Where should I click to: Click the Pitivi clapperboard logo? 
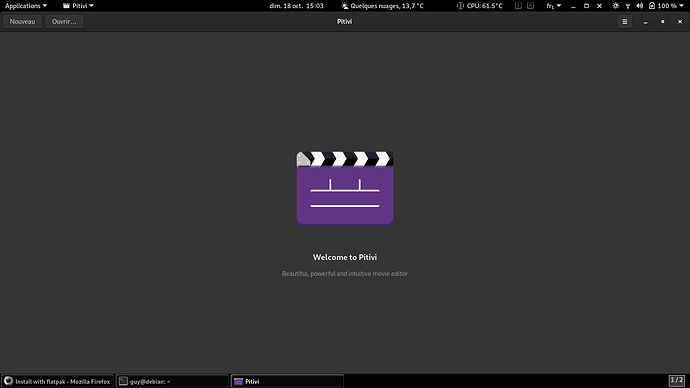[x=345, y=189]
